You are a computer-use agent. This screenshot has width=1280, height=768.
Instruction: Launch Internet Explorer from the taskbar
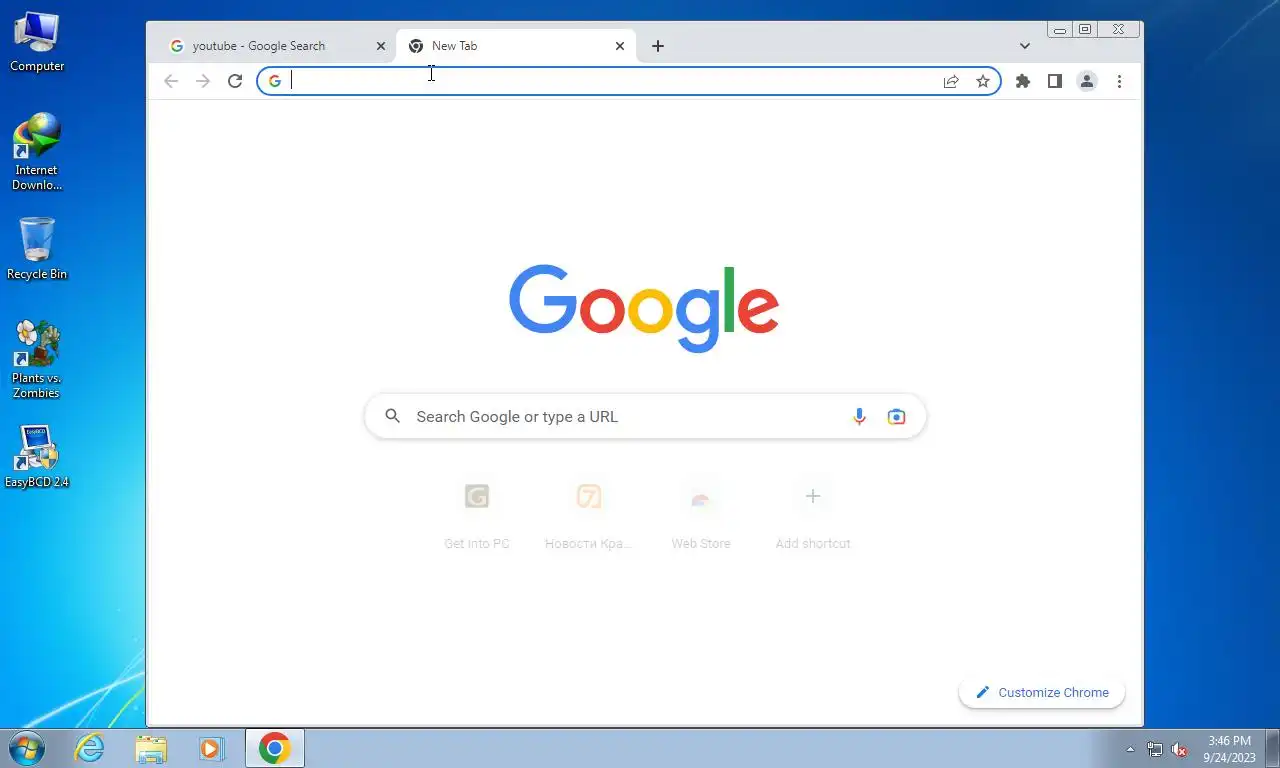90,748
